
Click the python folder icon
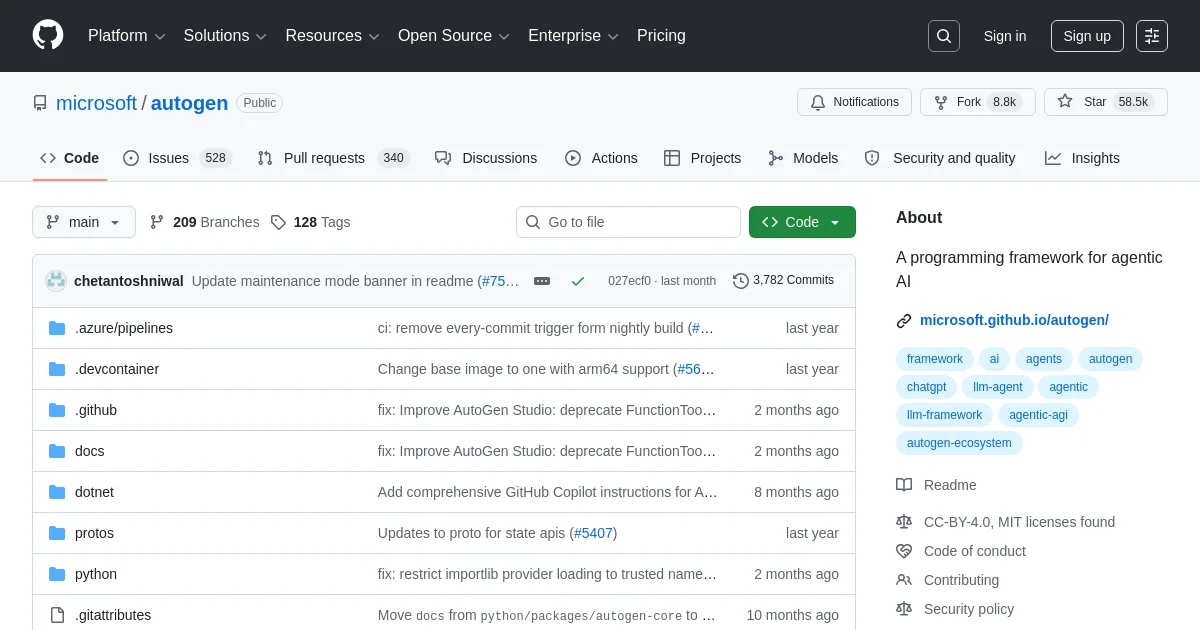57,574
